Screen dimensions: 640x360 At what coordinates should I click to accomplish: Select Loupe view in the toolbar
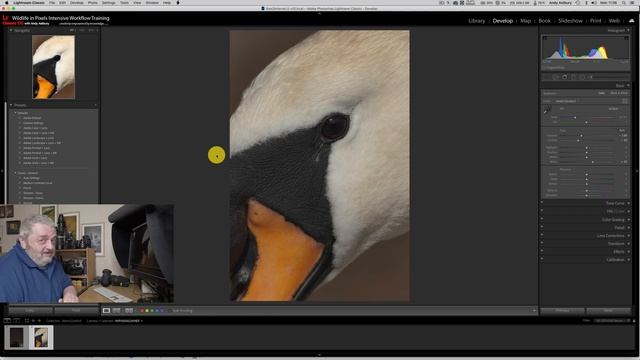106,311
